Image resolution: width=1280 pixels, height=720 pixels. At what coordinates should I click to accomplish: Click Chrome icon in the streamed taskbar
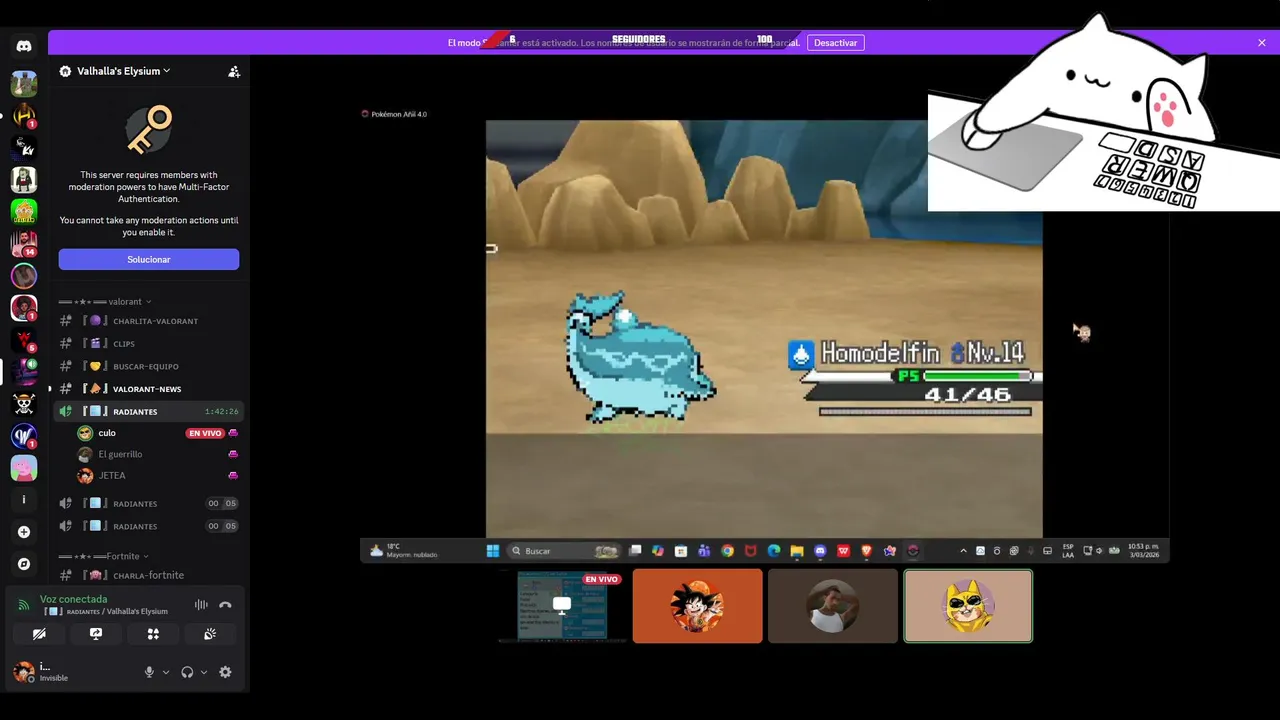pos(727,551)
